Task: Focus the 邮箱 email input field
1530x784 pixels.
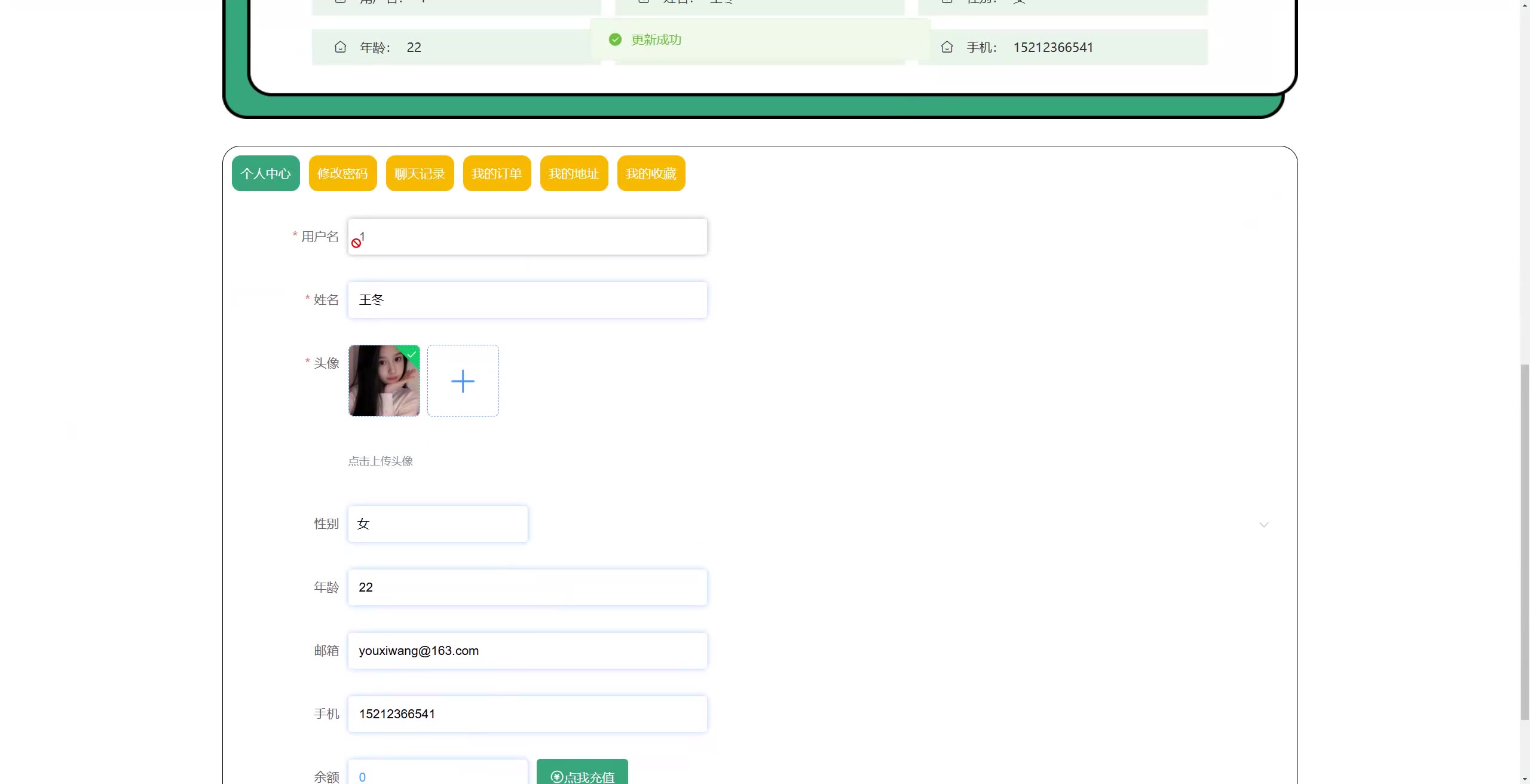Action: coord(527,651)
